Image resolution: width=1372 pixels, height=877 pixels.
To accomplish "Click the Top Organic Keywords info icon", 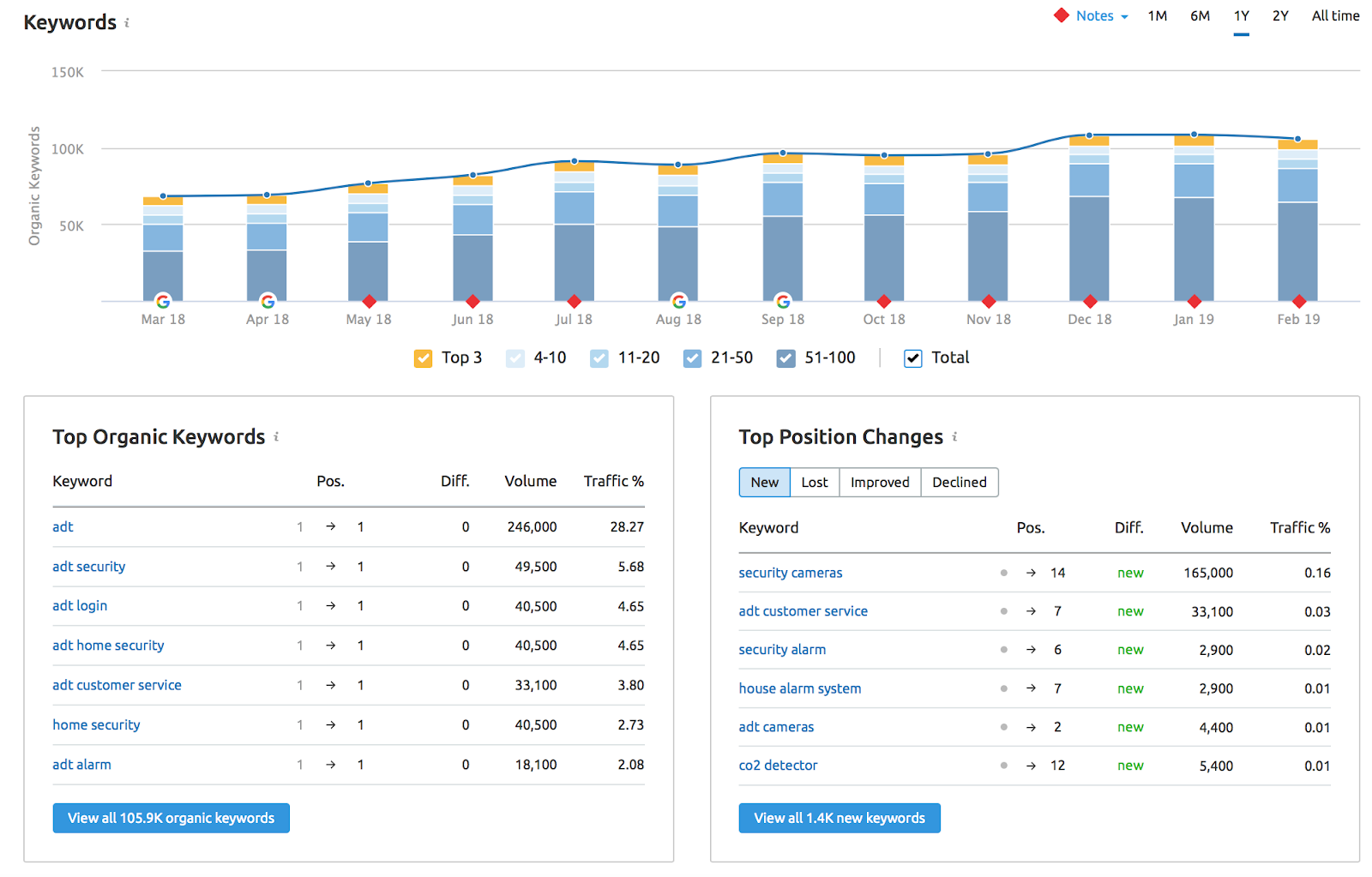I will click(x=276, y=437).
